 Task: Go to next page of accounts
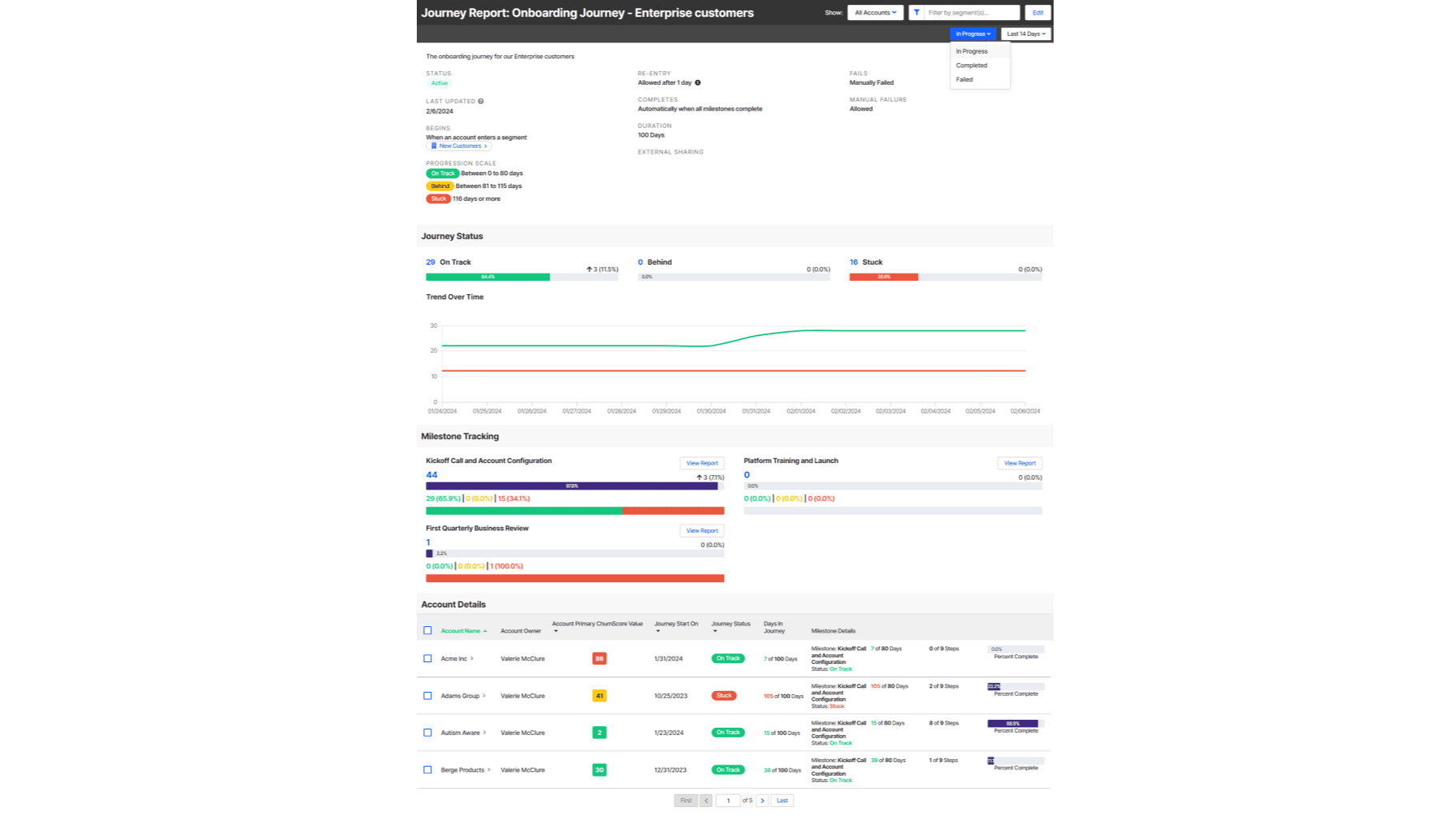[762, 801]
